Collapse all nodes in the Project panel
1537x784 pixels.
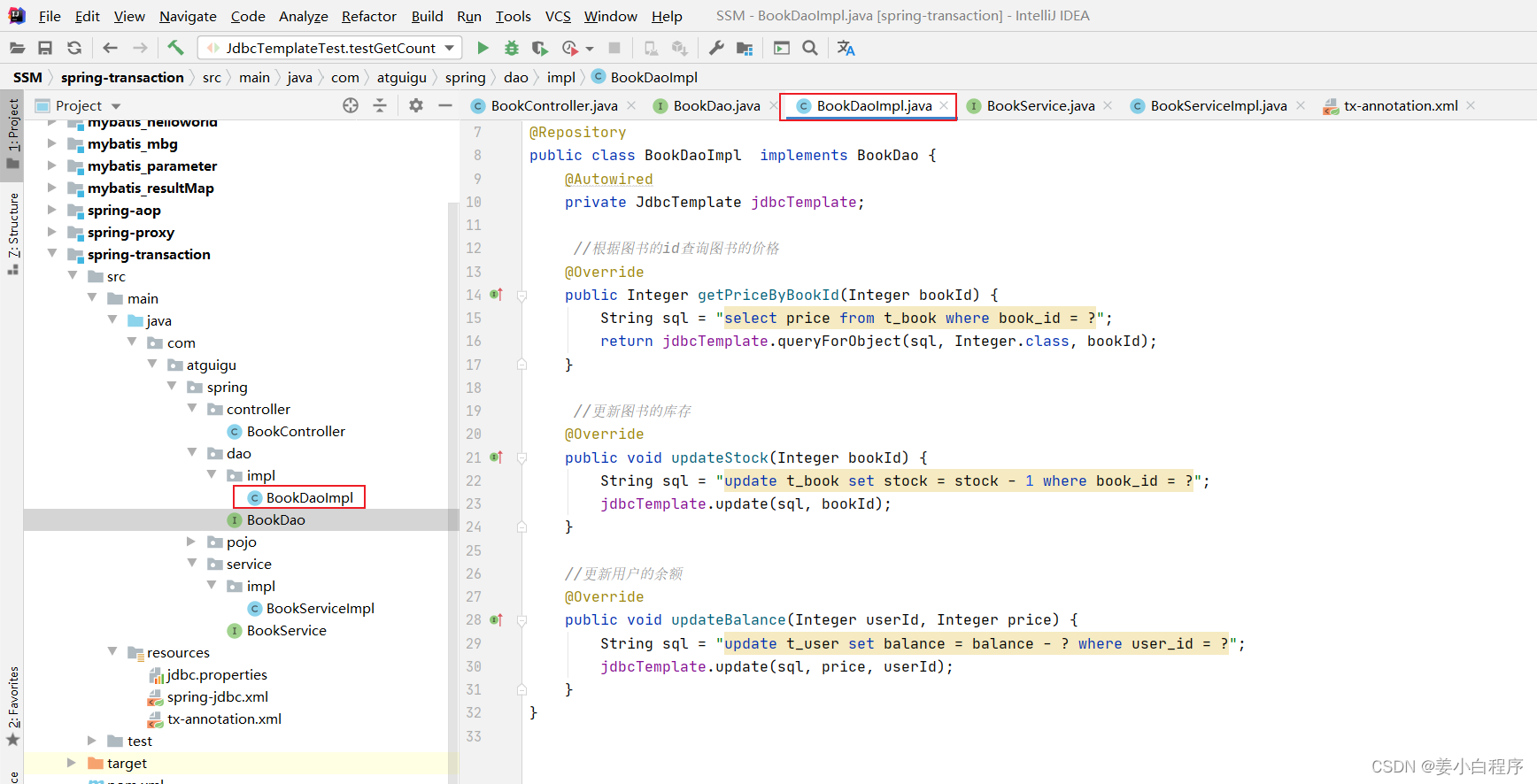pos(380,105)
